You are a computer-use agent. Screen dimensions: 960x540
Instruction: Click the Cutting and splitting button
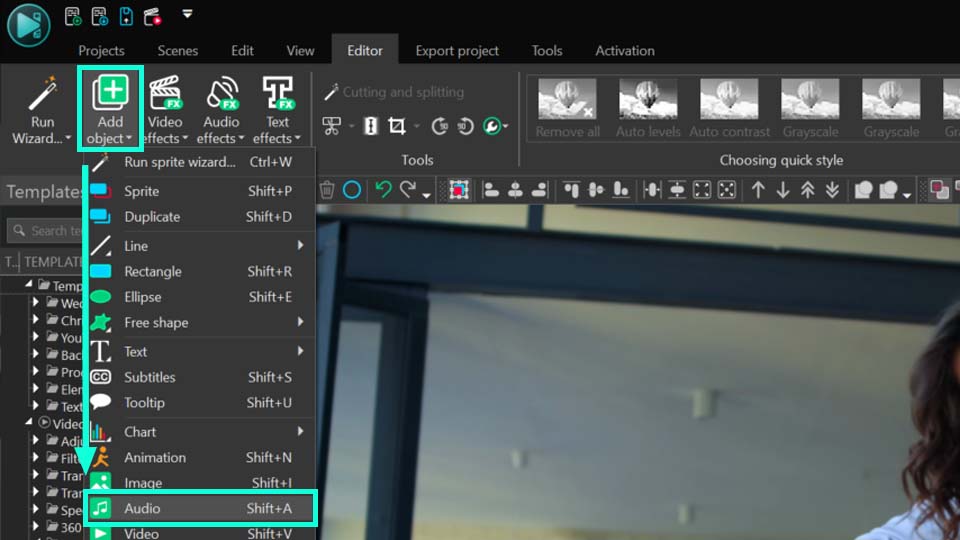[x=393, y=92]
